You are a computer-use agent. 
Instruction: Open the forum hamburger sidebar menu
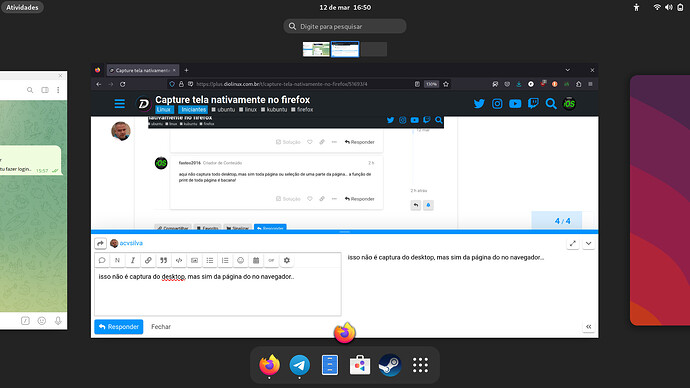point(119,104)
